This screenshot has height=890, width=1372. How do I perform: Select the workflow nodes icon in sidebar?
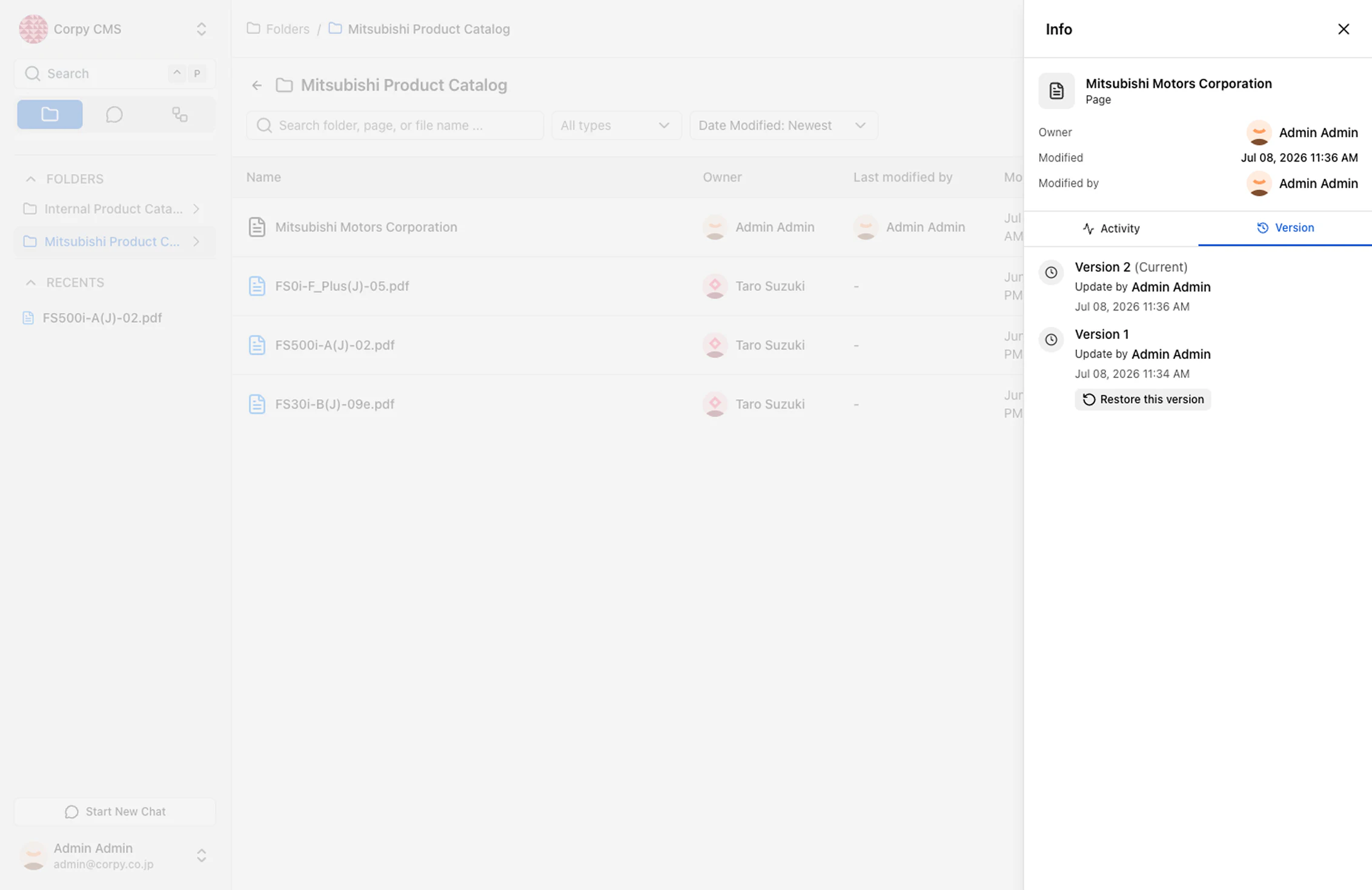point(179,114)
